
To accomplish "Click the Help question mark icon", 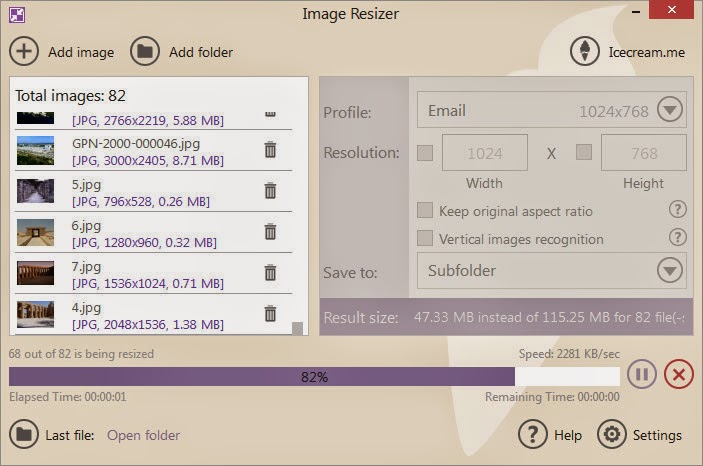I will click(x=533, y=434).
